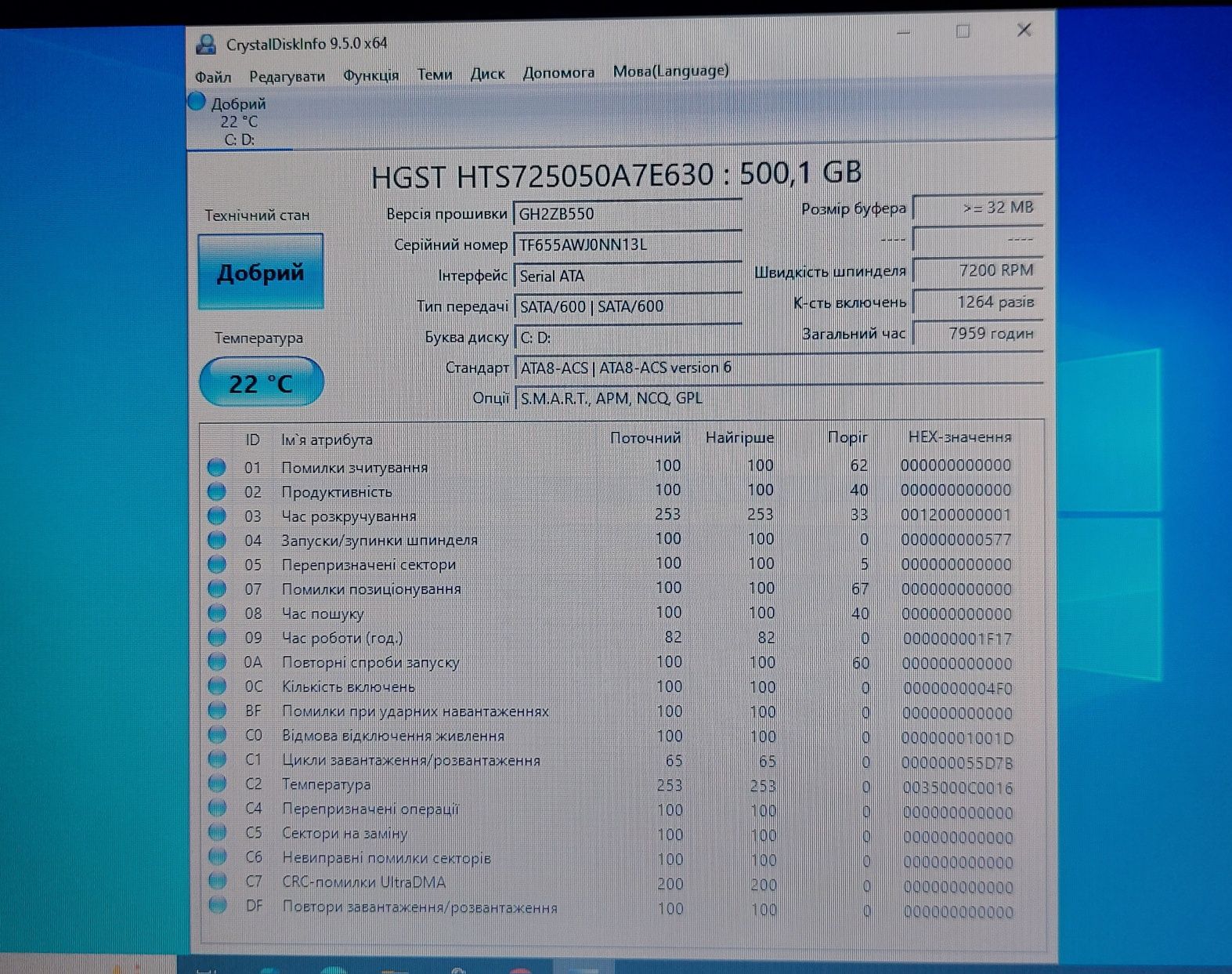Open the Редагувати menu

tap(287, 76)
